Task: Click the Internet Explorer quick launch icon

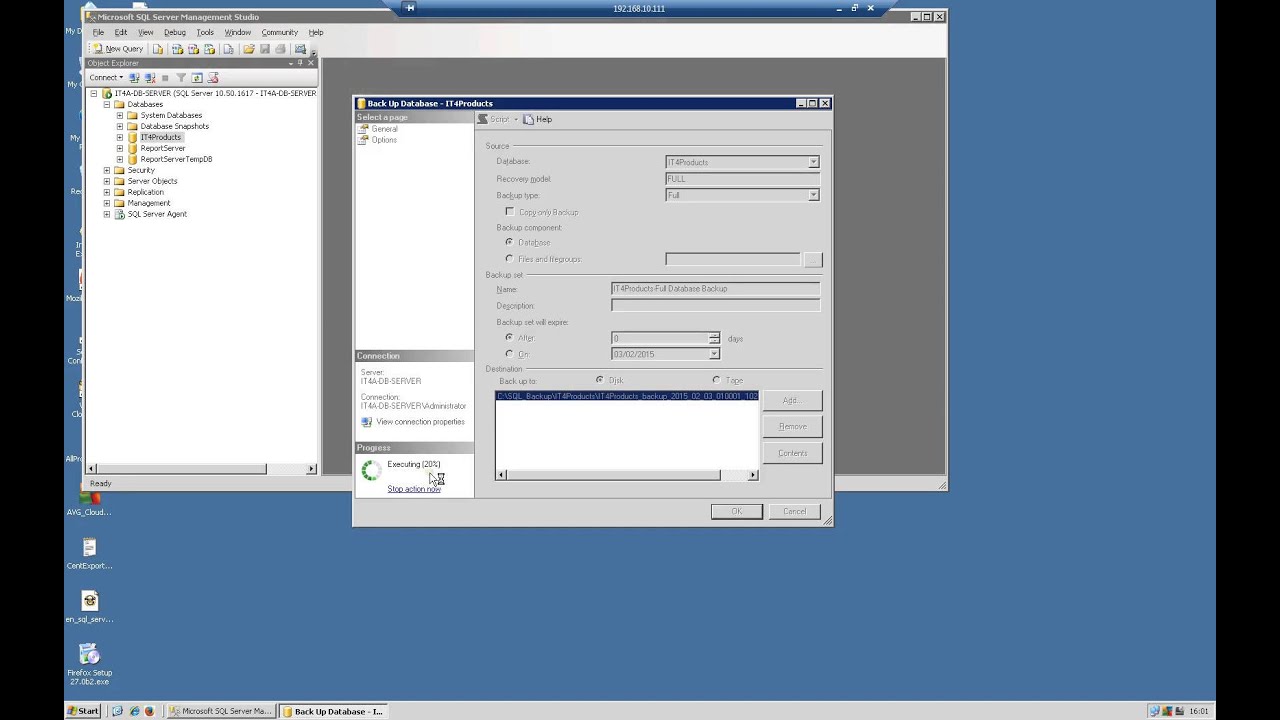Action: point(133,711)
